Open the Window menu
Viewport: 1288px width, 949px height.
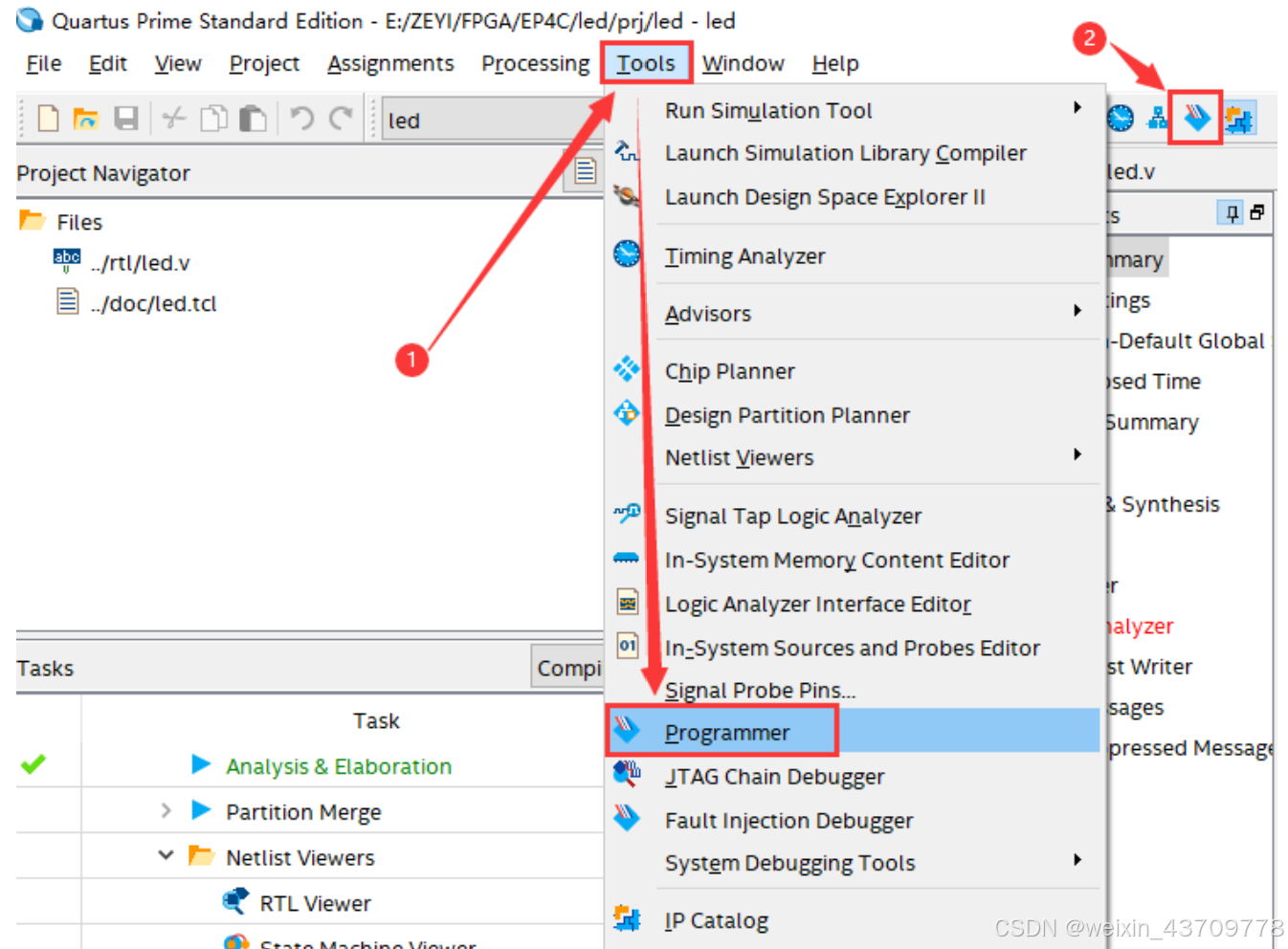[x=744, y=63]
